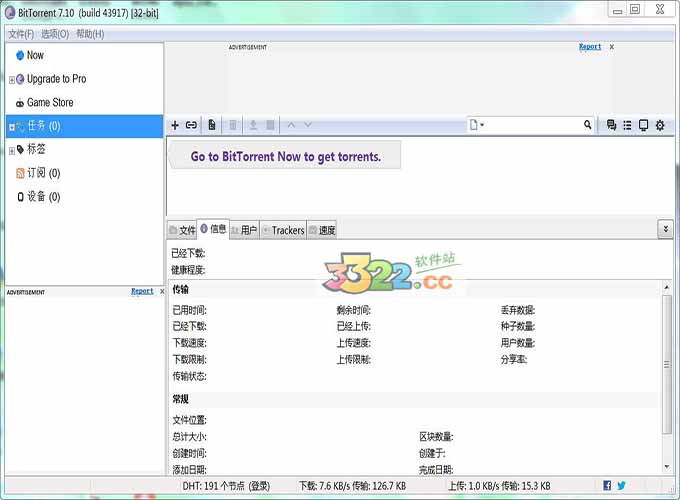680x500 pixels.
Task: Switch to the 用户 tab
Action: tap(244, 230)
